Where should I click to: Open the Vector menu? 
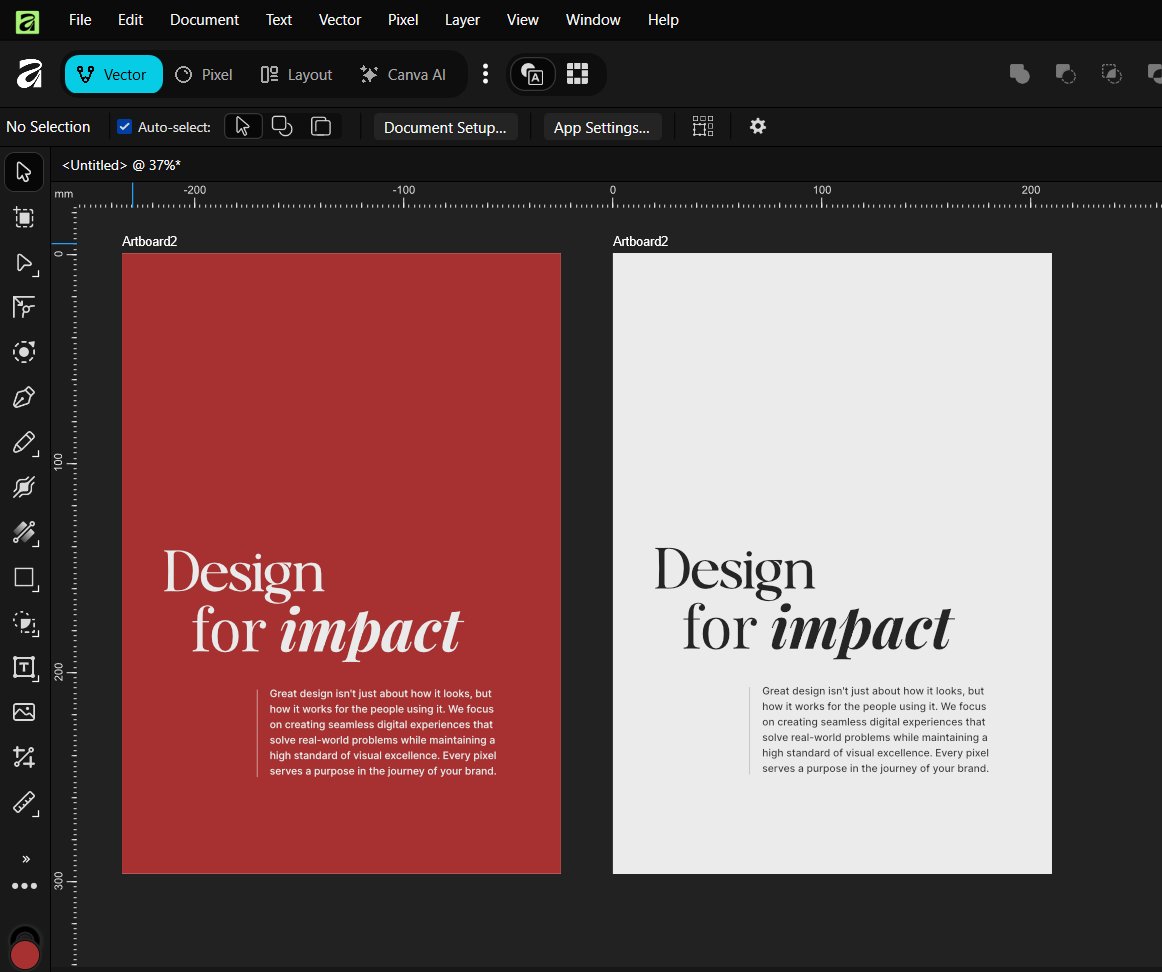click(340, 19)
